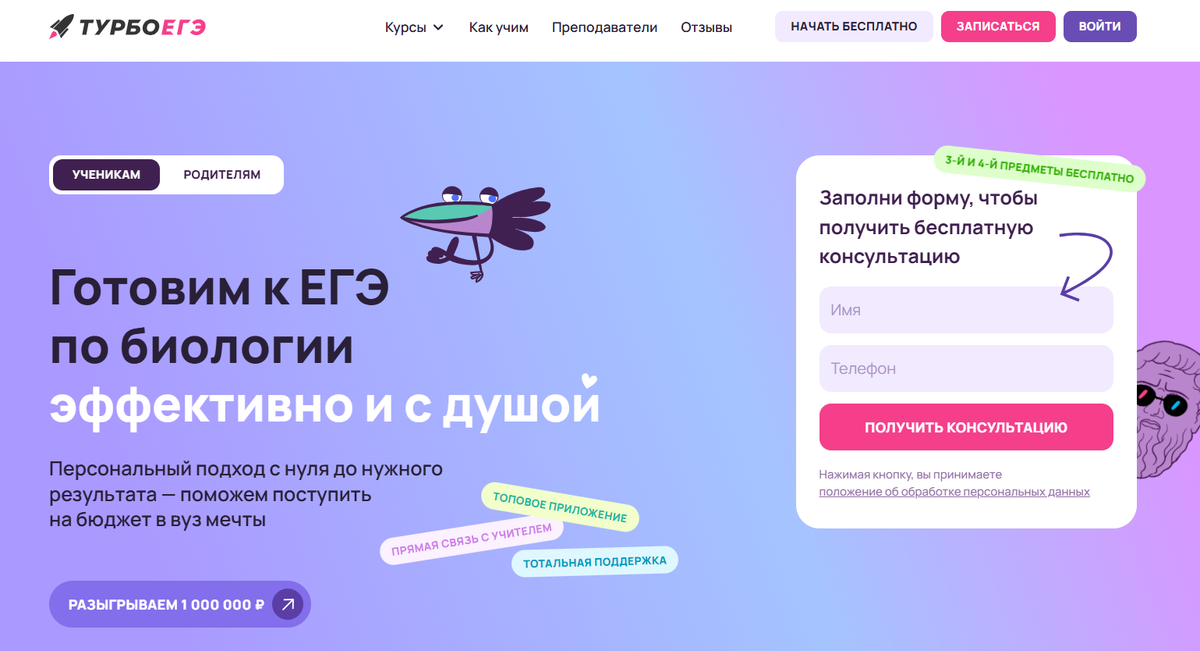Switch to the Ученикам toggle option
Image resolution: width=1200 pixels, height=651 pixels.
[106, 174]
